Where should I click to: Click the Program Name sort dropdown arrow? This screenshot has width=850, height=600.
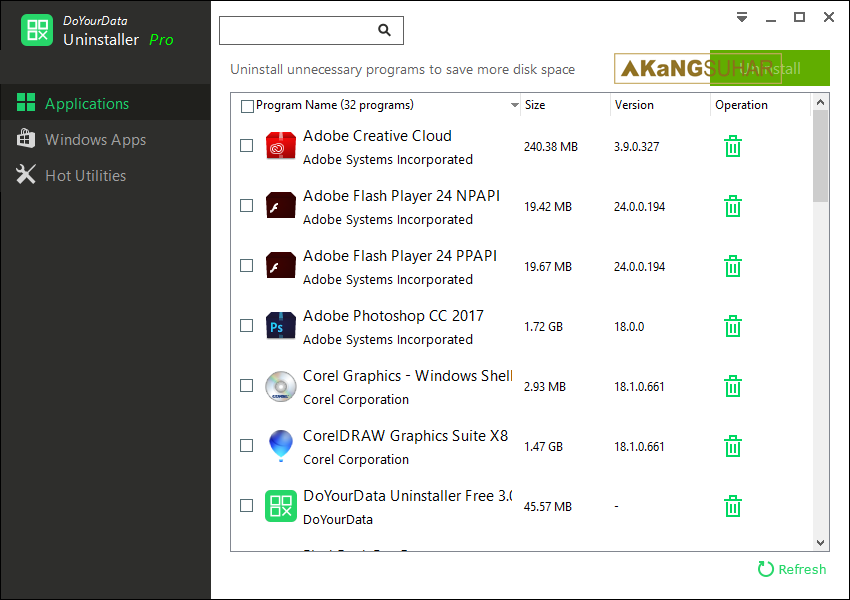514,105
